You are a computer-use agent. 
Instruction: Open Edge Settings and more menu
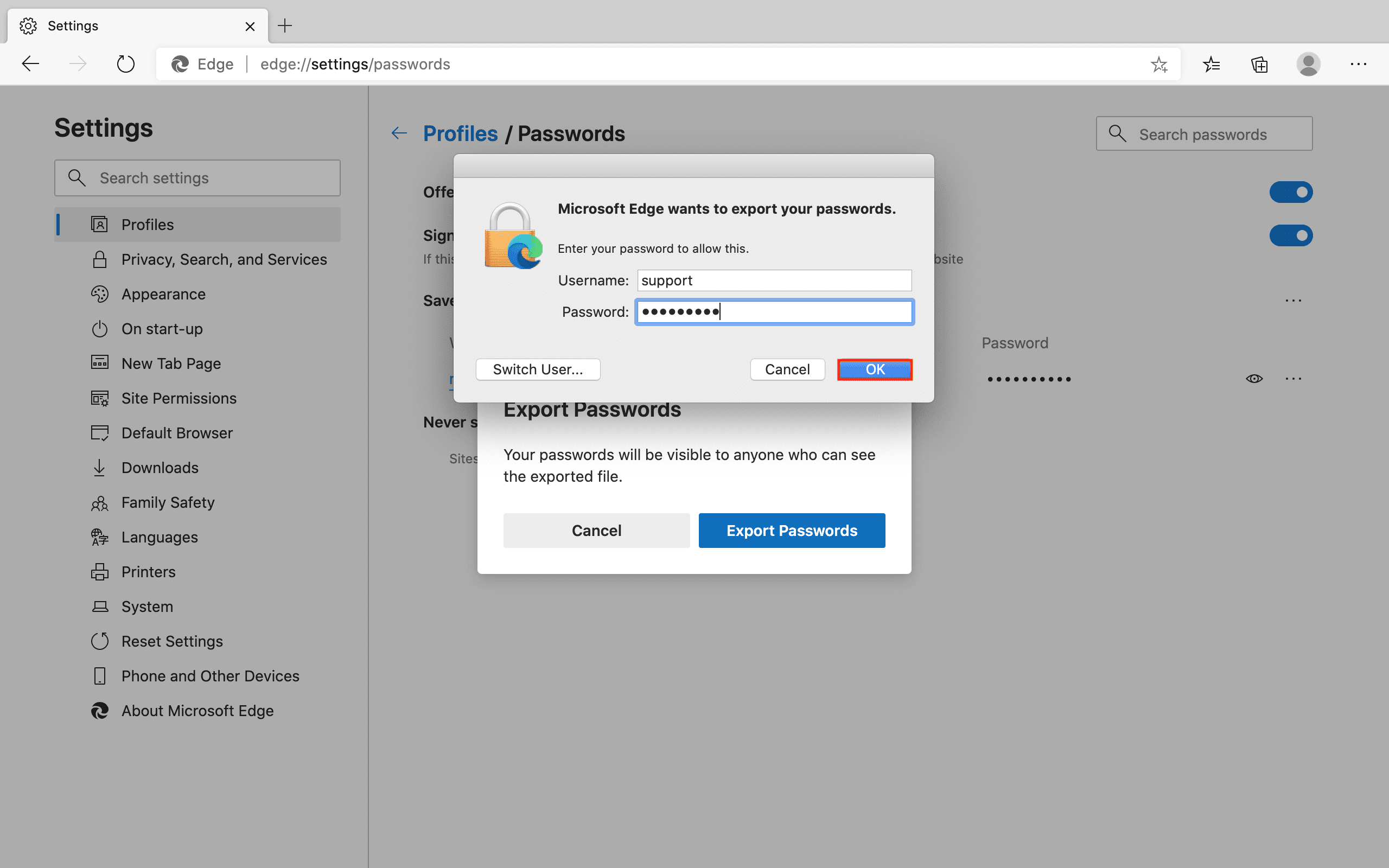1358,65
